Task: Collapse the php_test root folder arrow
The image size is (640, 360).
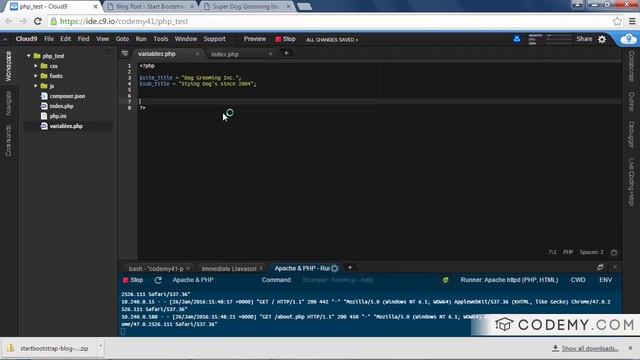Action: 29,56
